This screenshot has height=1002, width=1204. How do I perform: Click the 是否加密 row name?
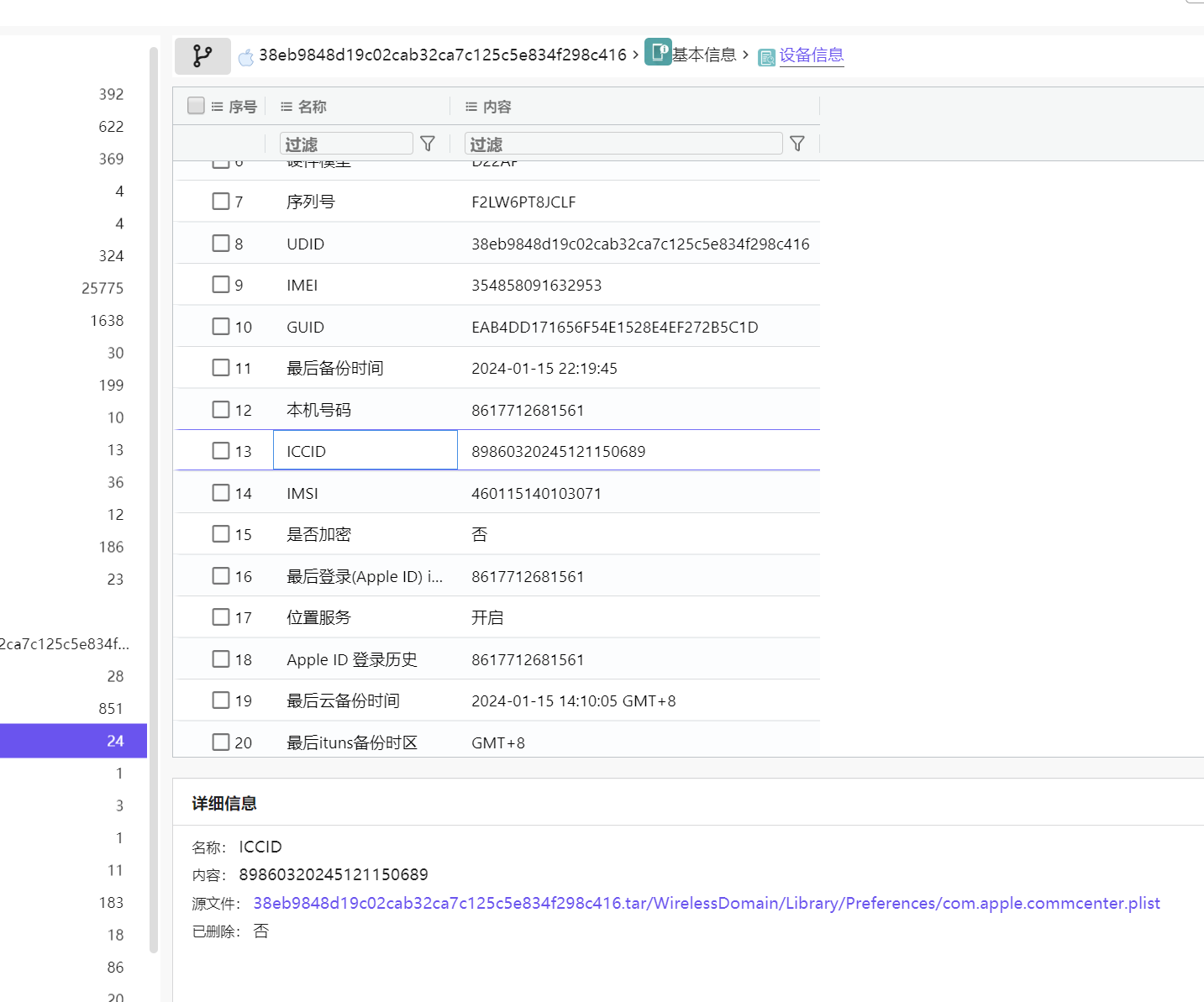(318, 534)
